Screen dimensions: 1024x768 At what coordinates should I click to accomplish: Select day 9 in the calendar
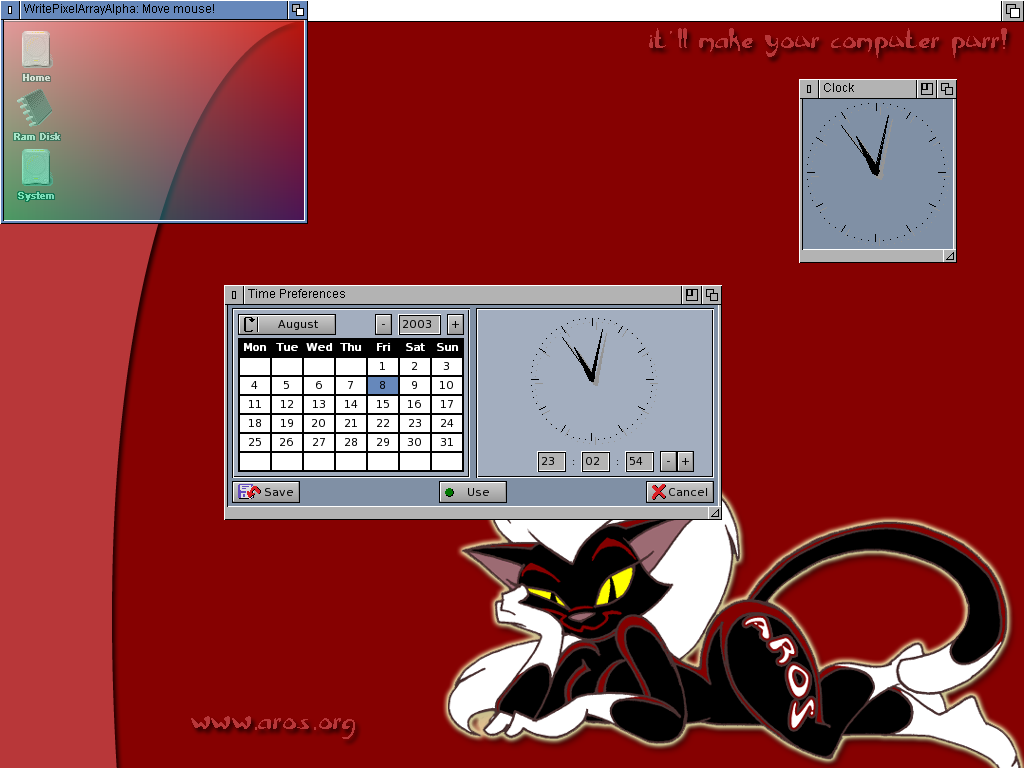click(415, 385)
